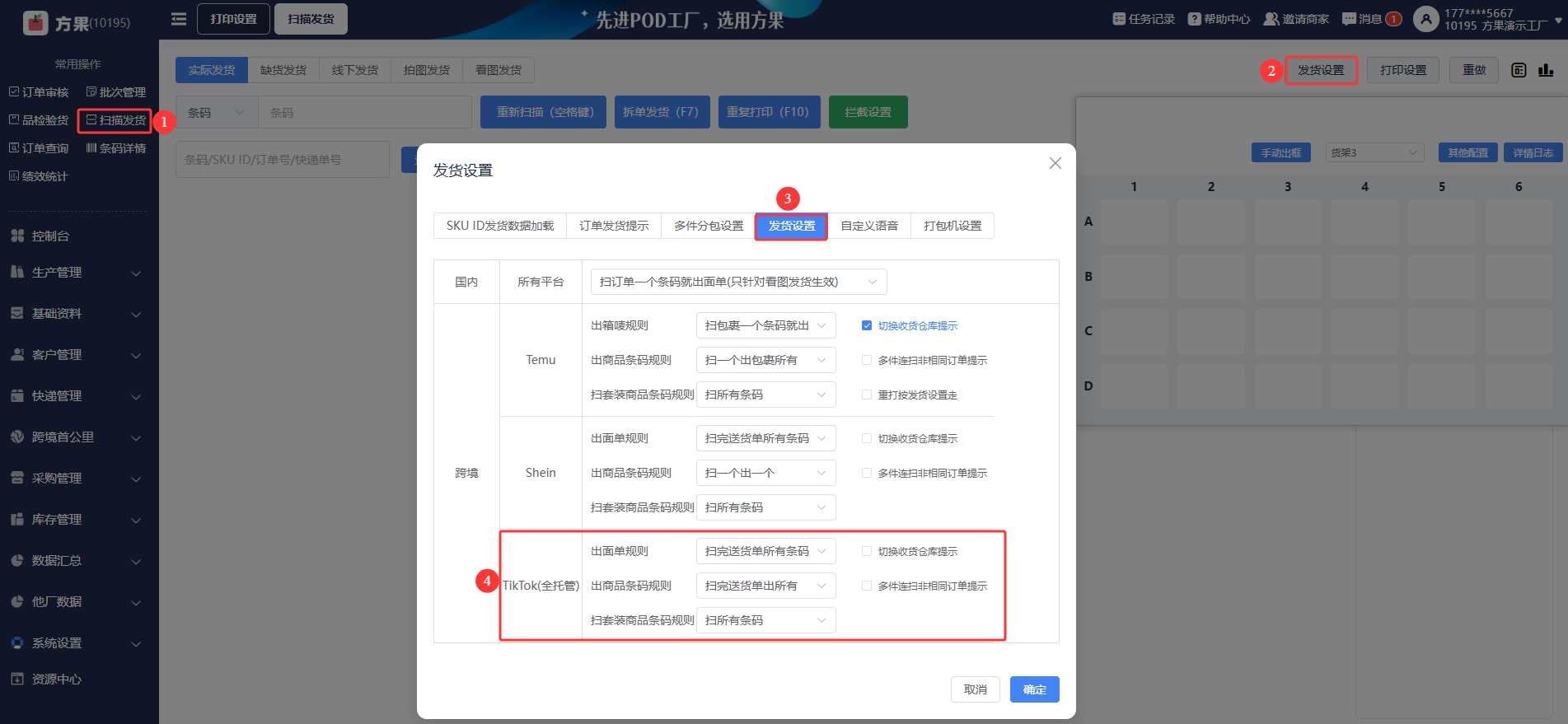Image resolution: width=1568 pixels, height=724 pixels.
Task: Click the 消息 messages icon
Action: click(x=1348, y=19)
